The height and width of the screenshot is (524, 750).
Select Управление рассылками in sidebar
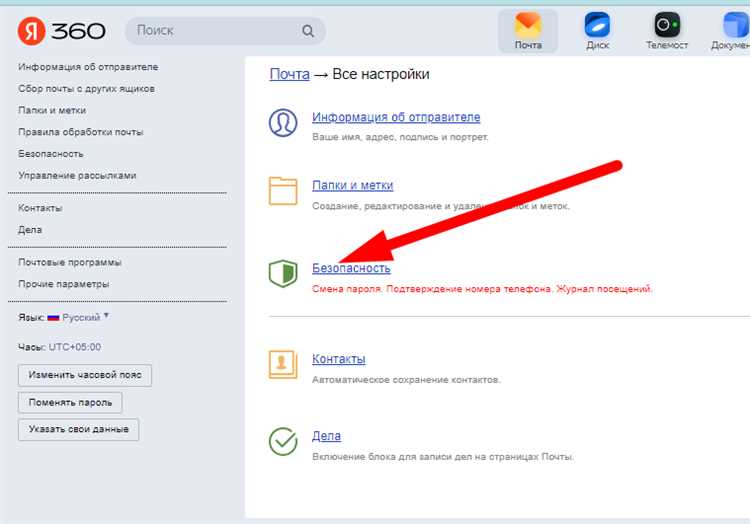tap(77, 175)
